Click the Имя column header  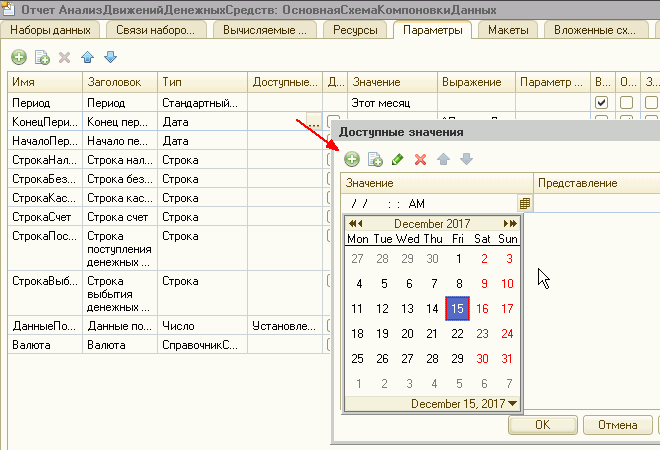coord(45,82)
